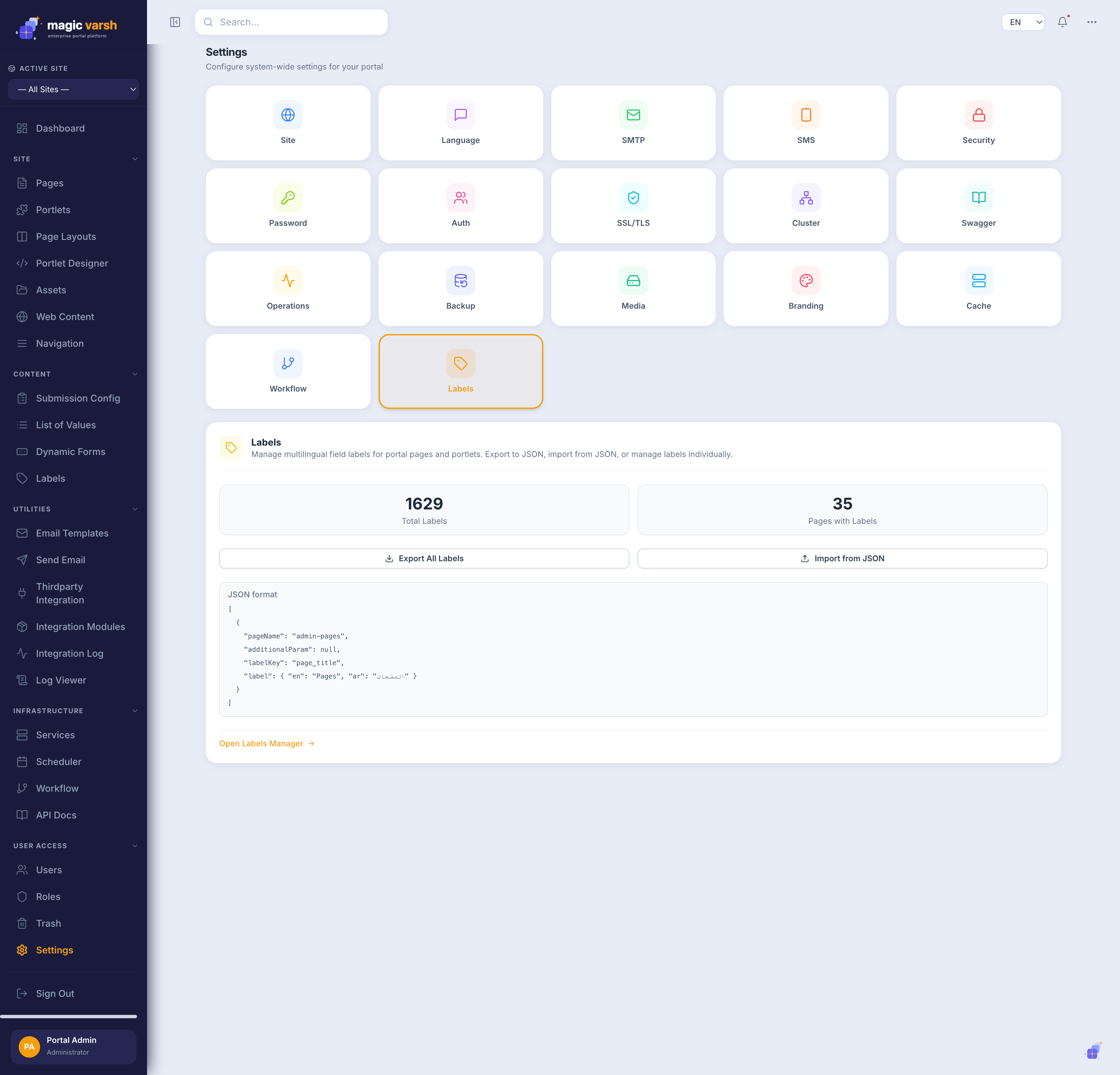Open Pages in the sidebar
1120x1075 pixels.
pyautogui.click(x=73, y=183)
